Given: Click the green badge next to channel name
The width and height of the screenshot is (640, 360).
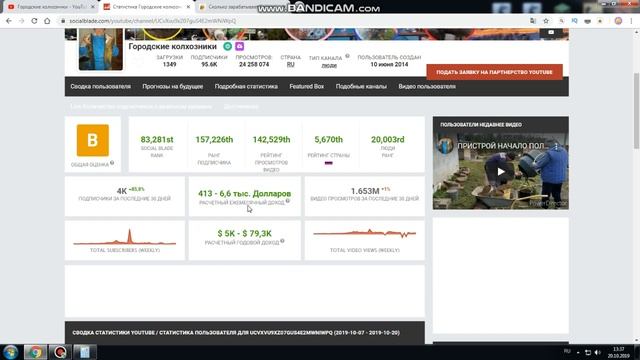Looking at the screenshot, I should click(x=228, y=46).
